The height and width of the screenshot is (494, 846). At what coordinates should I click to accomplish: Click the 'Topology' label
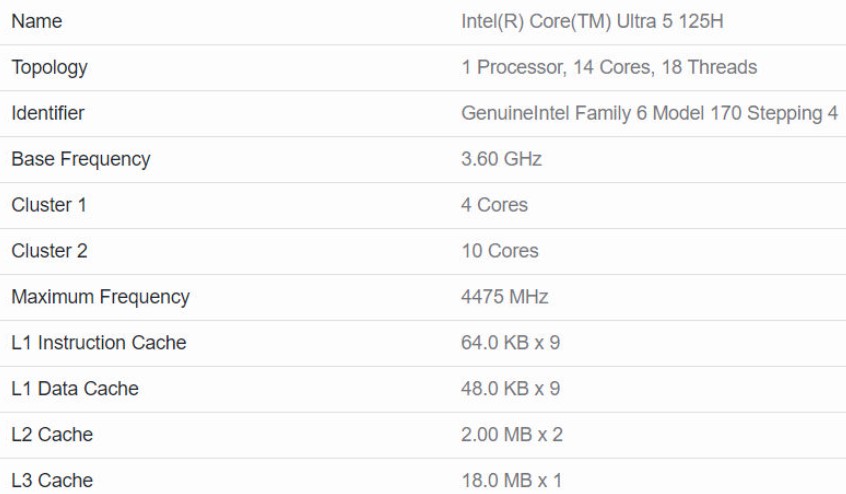click(x=49, y=67)
